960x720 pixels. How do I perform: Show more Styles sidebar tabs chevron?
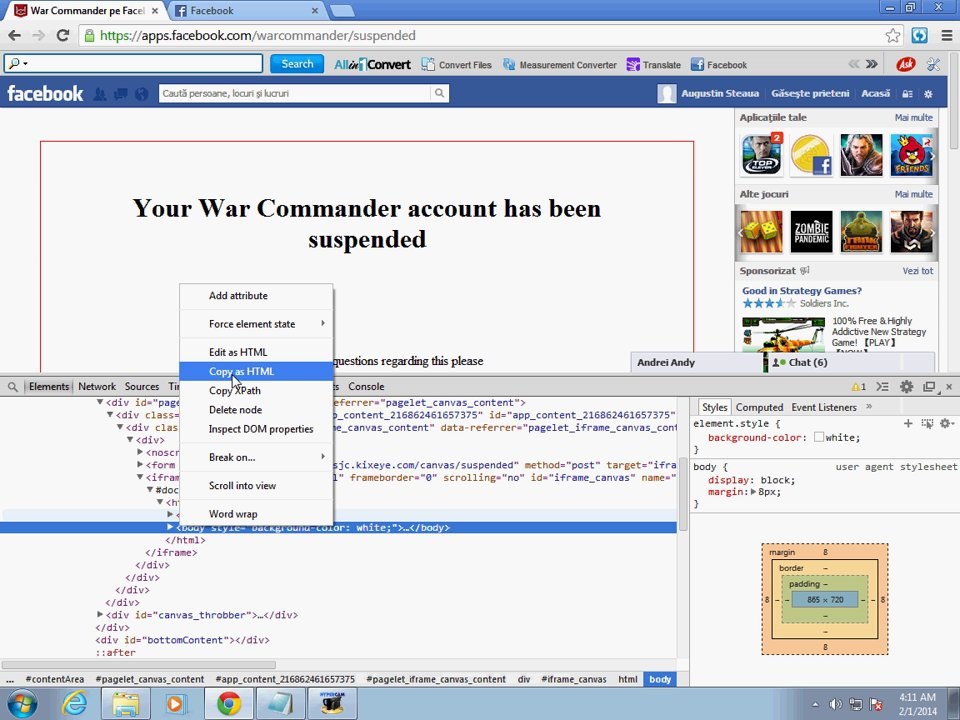click(868, 407)
